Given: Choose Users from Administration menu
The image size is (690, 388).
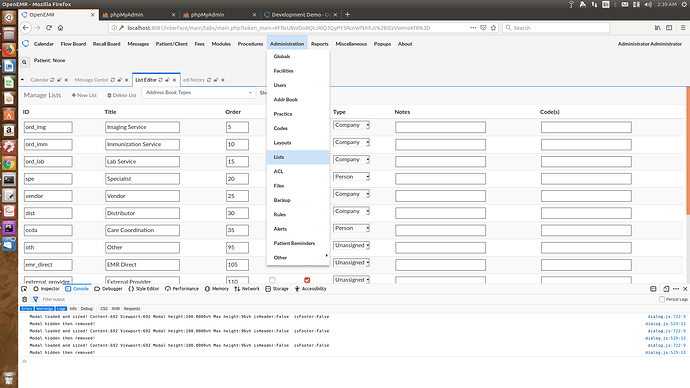Looking at the screenshot, I should [x=298, y=85].
